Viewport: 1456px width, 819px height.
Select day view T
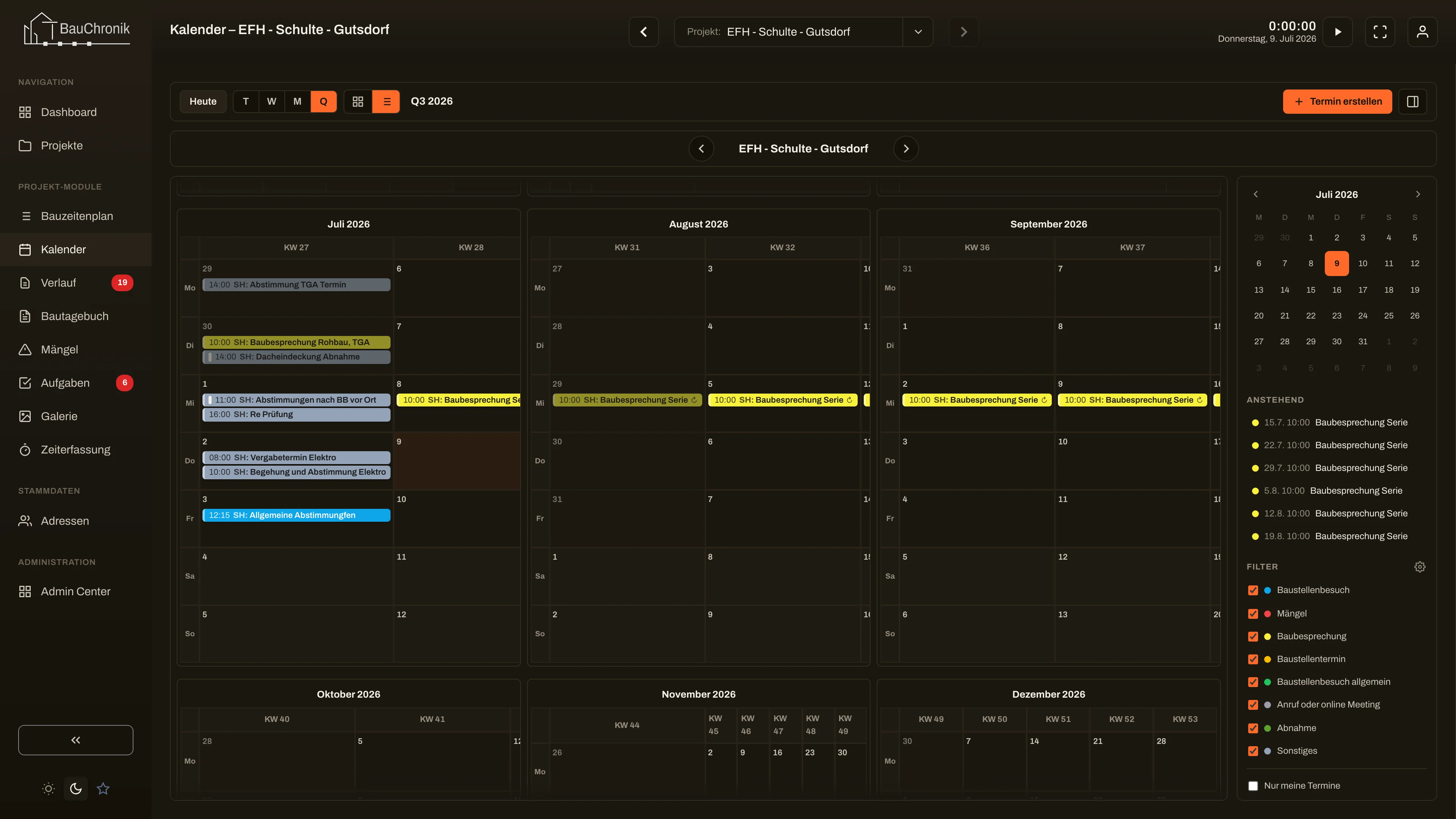(x=246, y=101)
